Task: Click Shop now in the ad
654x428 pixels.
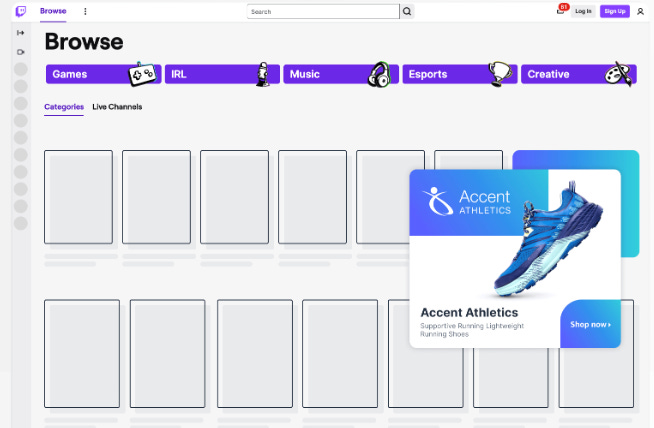Action: click(x=590, y=324)
